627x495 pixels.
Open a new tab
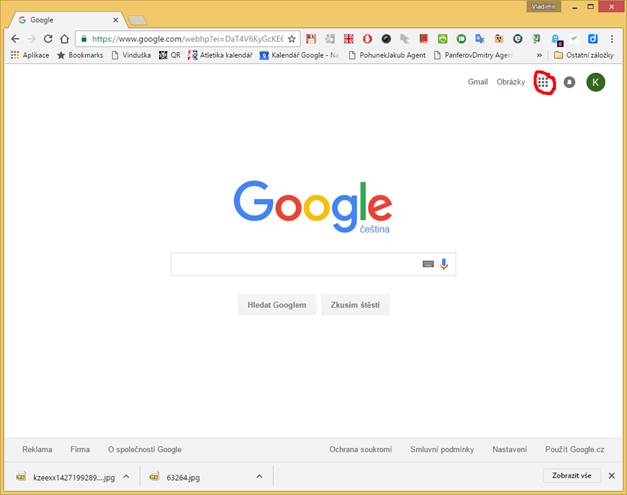[137, 20]
